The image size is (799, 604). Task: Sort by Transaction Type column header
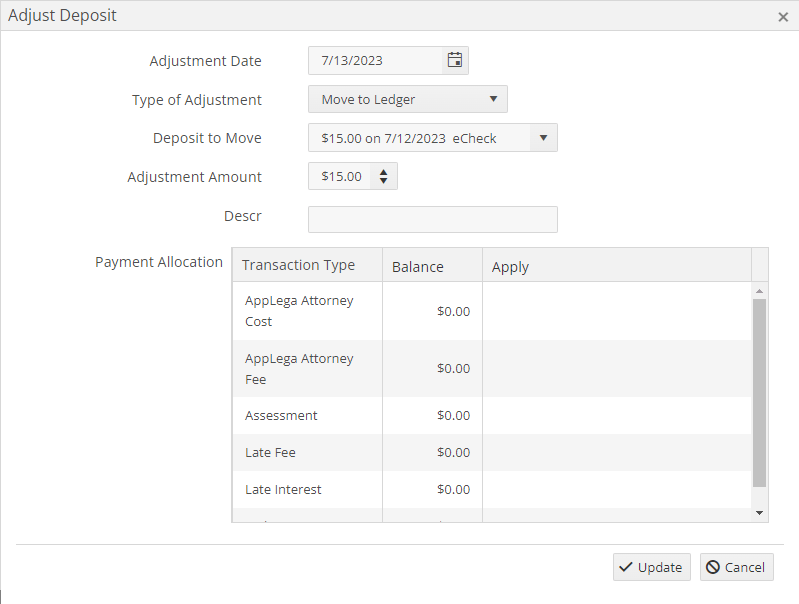307,265
